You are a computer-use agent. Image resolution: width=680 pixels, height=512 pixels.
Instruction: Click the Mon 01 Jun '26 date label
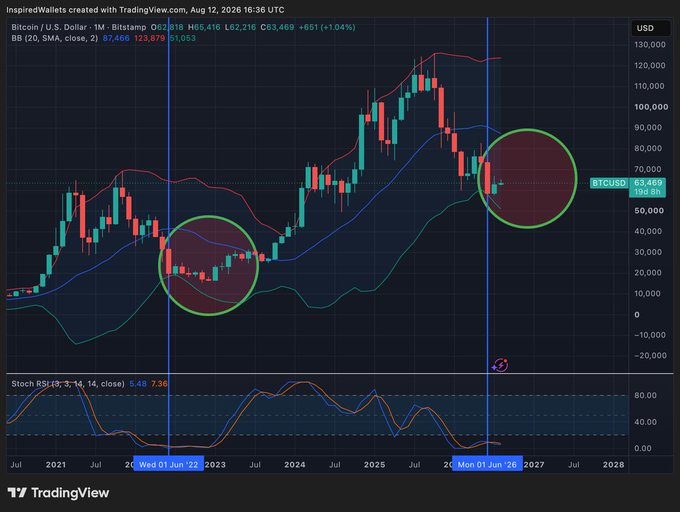(x=487, y=464)
